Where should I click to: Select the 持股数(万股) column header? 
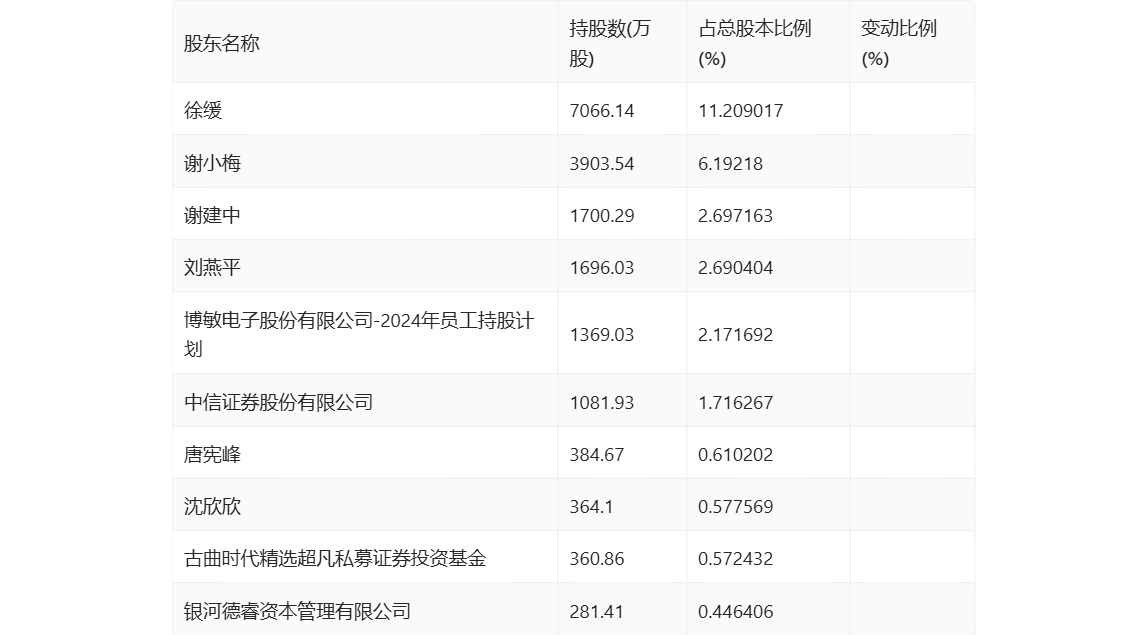click(x=610, y=44)
